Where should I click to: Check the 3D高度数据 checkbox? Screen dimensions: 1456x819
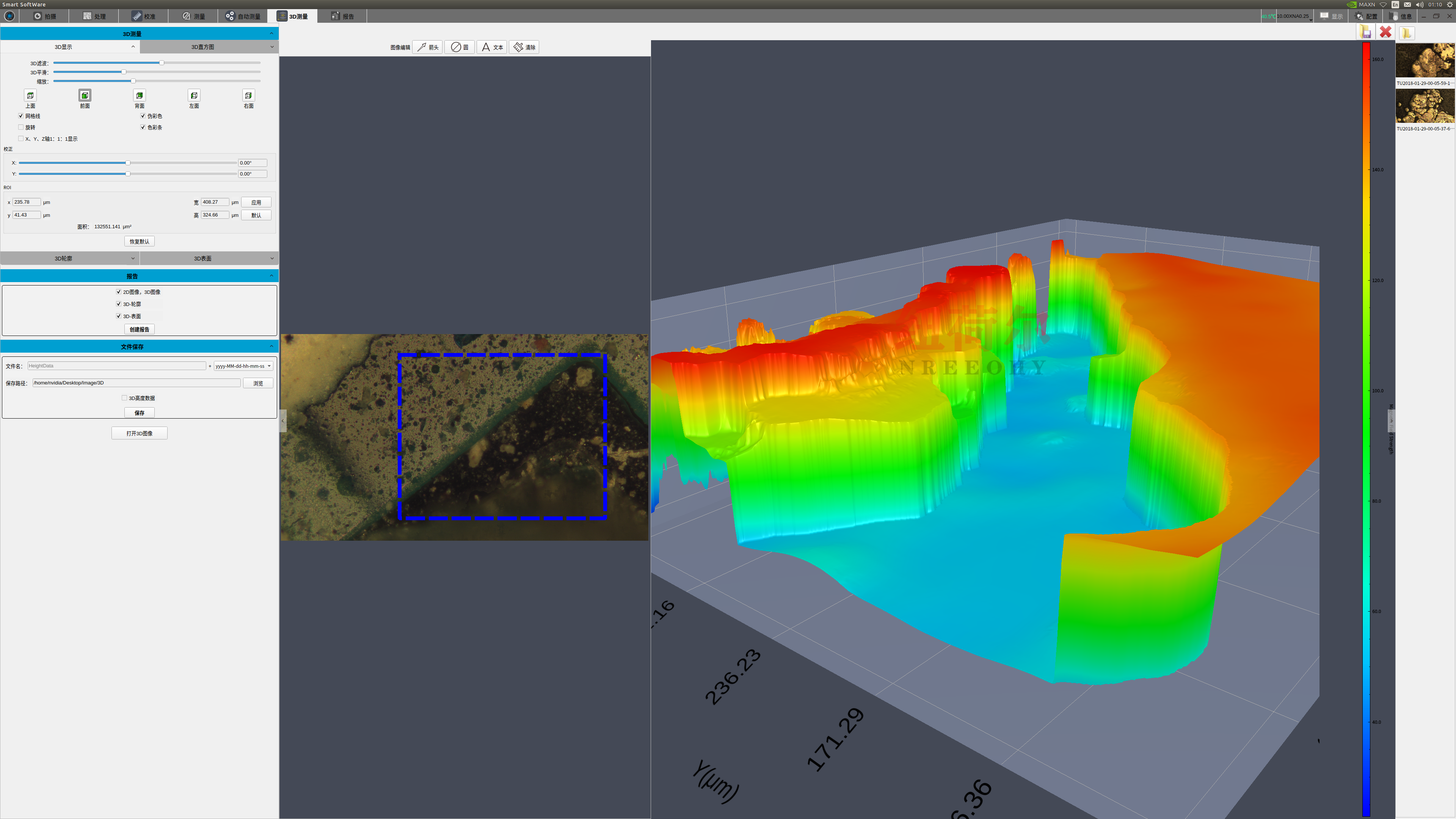point(124,398)
